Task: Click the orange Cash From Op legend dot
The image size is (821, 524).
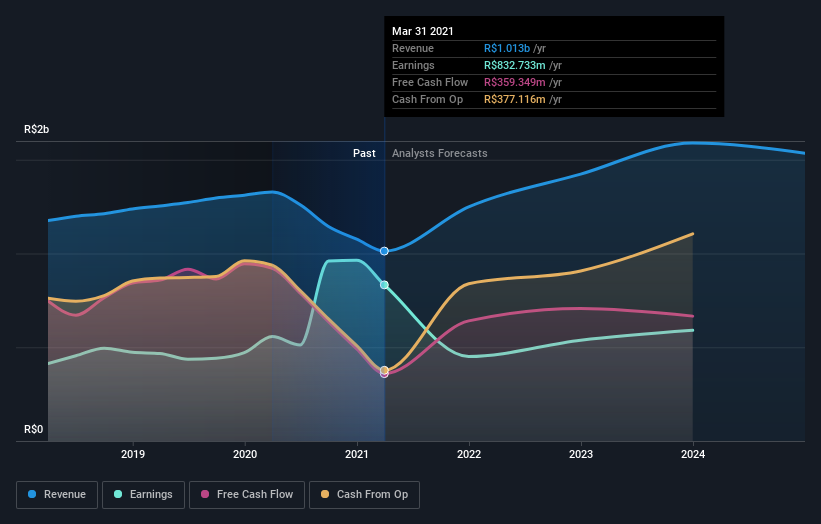Action: (325, 494)
